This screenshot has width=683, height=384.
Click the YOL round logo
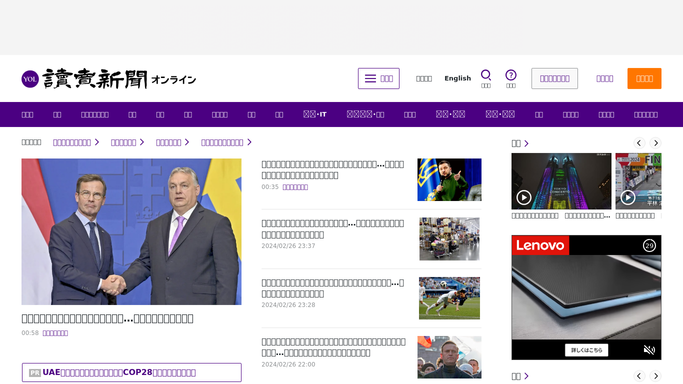30,79
